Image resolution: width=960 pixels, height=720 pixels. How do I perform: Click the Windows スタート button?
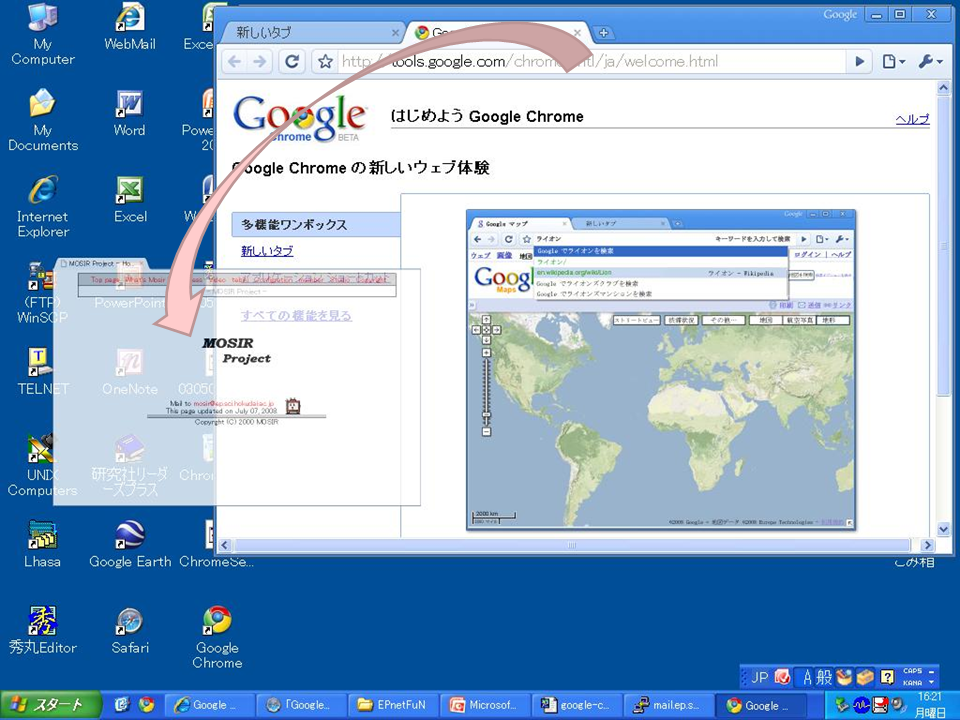[x=50, y=705]
